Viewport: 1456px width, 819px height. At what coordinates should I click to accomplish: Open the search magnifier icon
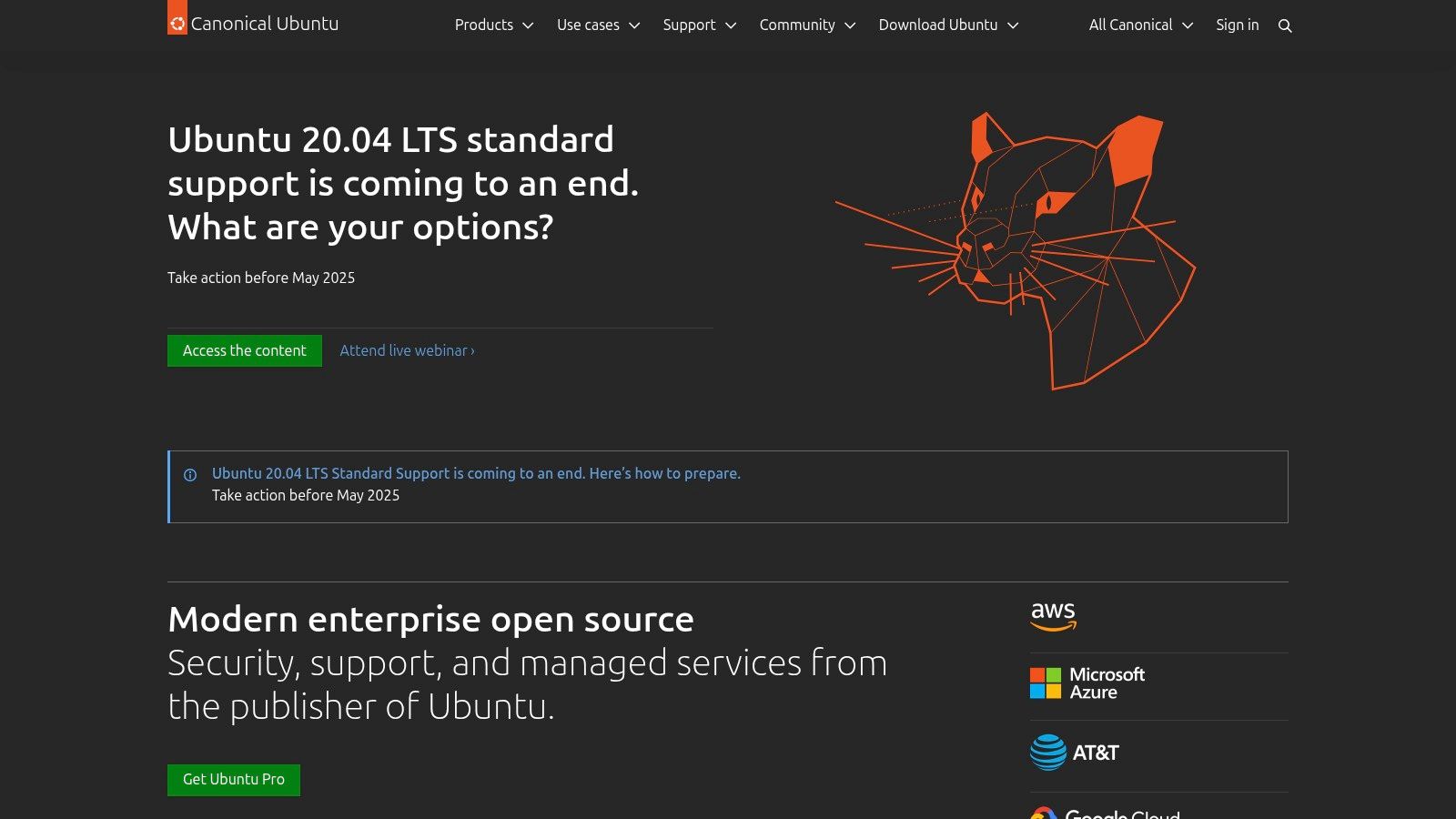(x=1285, y=25)
